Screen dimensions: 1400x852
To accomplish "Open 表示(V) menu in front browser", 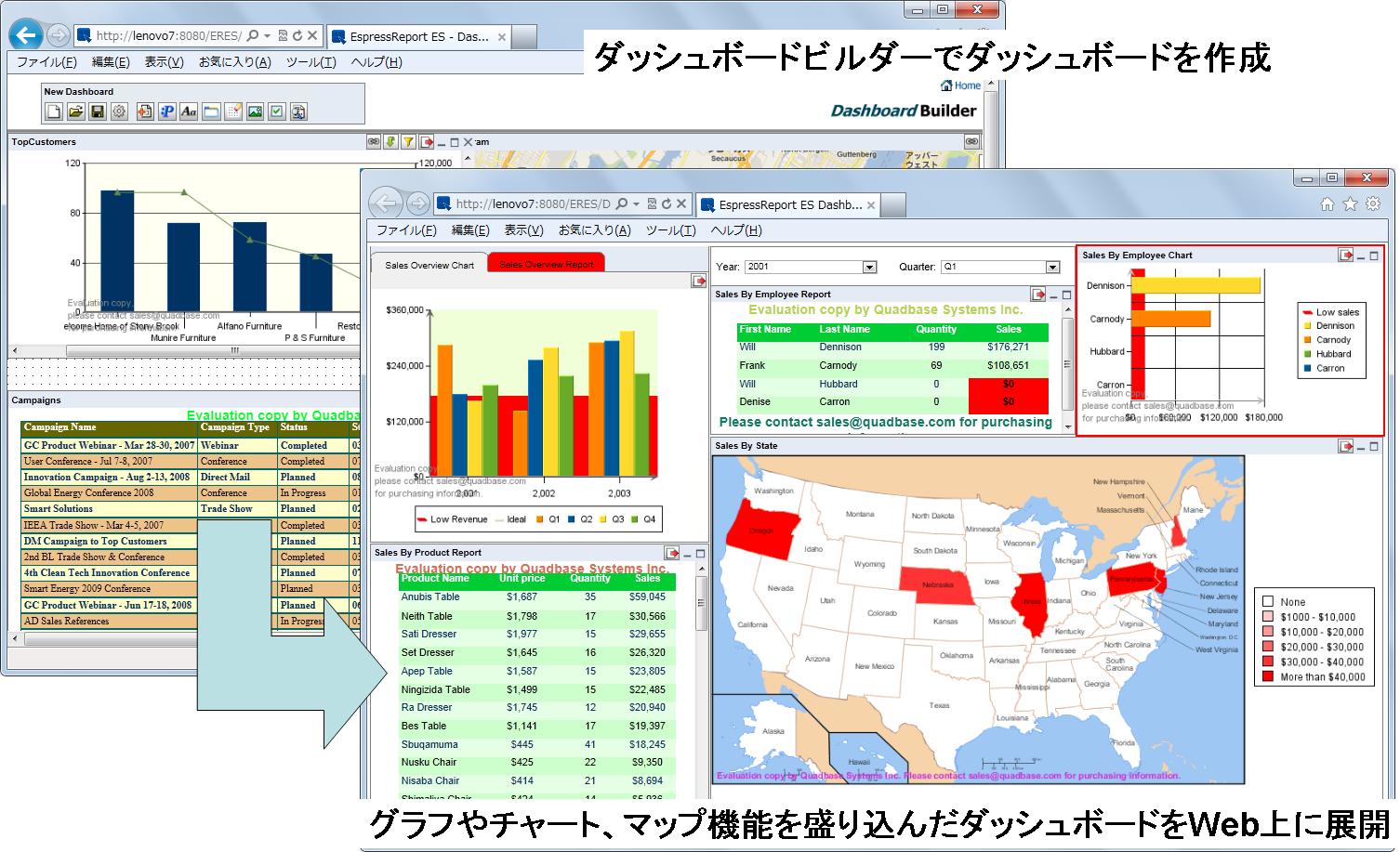I will [523, 230].
